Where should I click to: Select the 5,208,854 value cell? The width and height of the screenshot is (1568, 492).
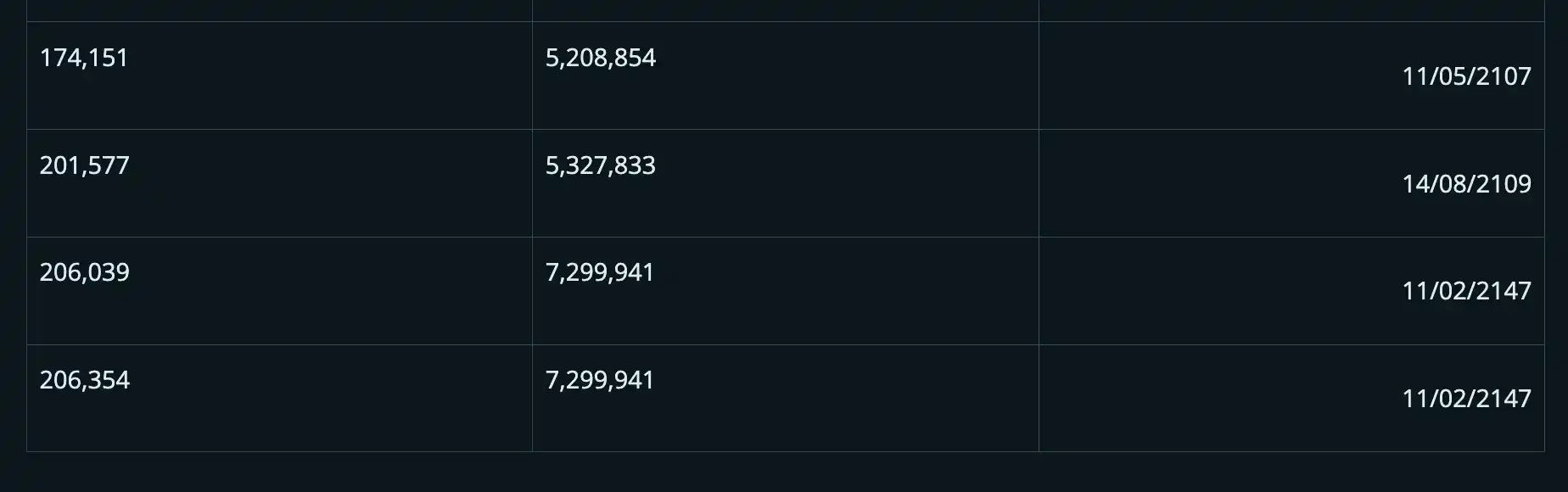[x=600, y=58]
